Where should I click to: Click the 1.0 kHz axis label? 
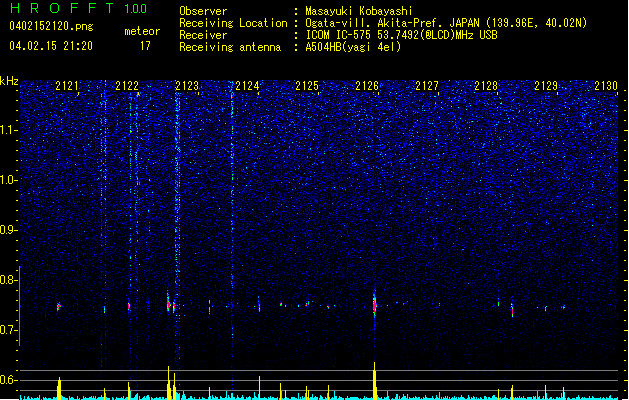pos(9,180)
